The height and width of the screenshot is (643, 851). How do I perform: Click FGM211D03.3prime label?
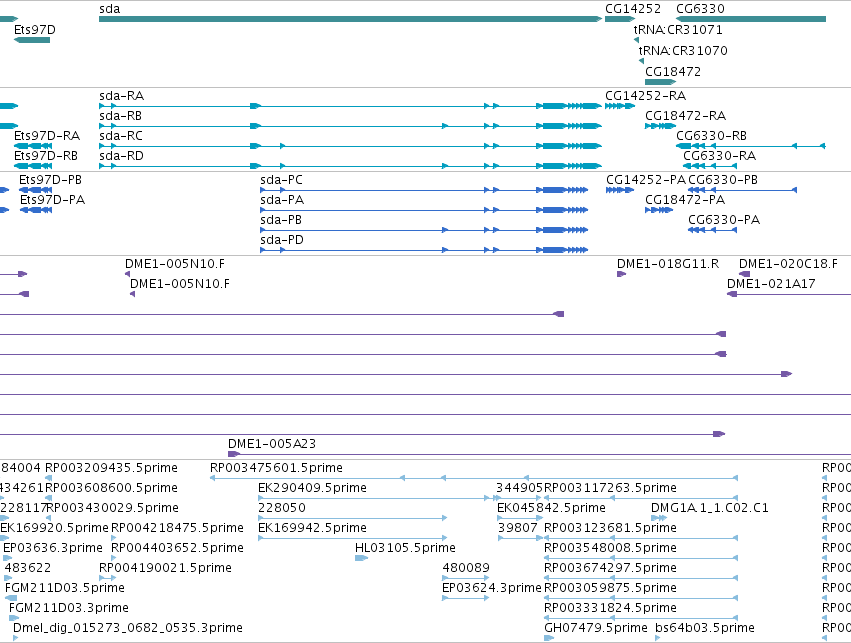point(69,609)
